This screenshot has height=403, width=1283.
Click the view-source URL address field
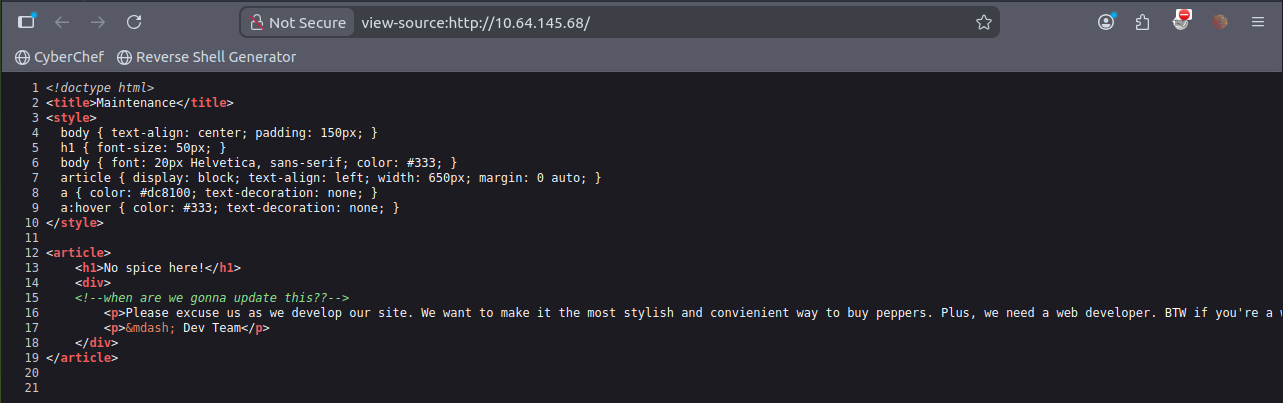pyautogui.click(x=600, y=22)
